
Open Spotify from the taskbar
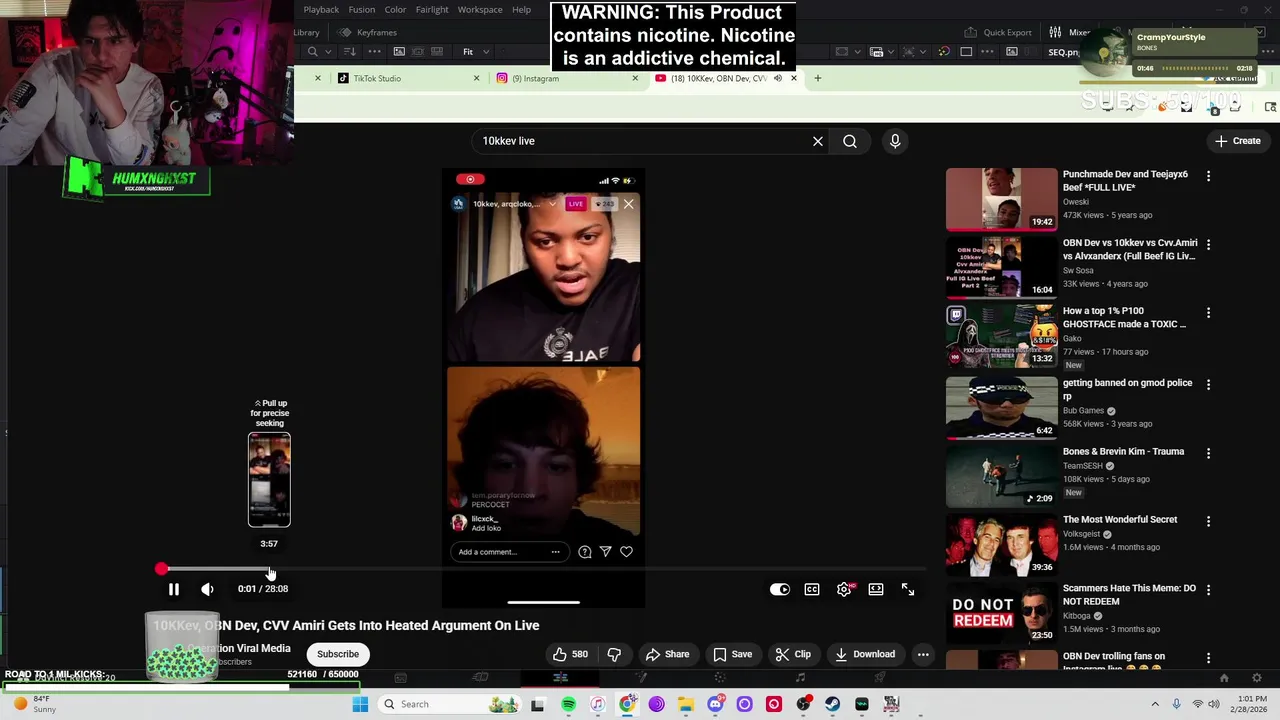(568, 704)
